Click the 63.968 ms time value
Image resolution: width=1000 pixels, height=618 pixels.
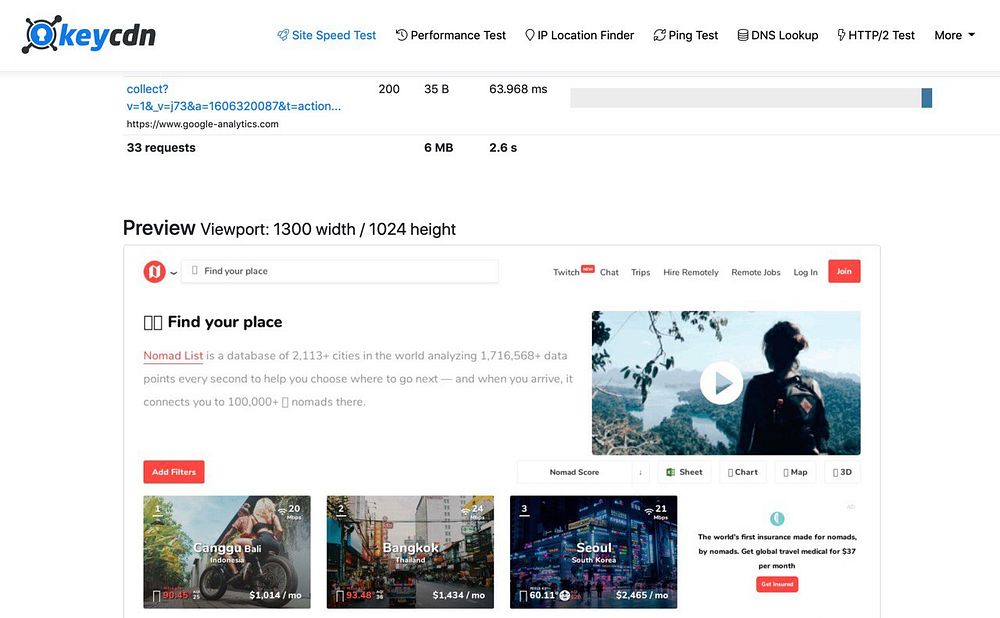pyautogui.click(x=518, y=89)
